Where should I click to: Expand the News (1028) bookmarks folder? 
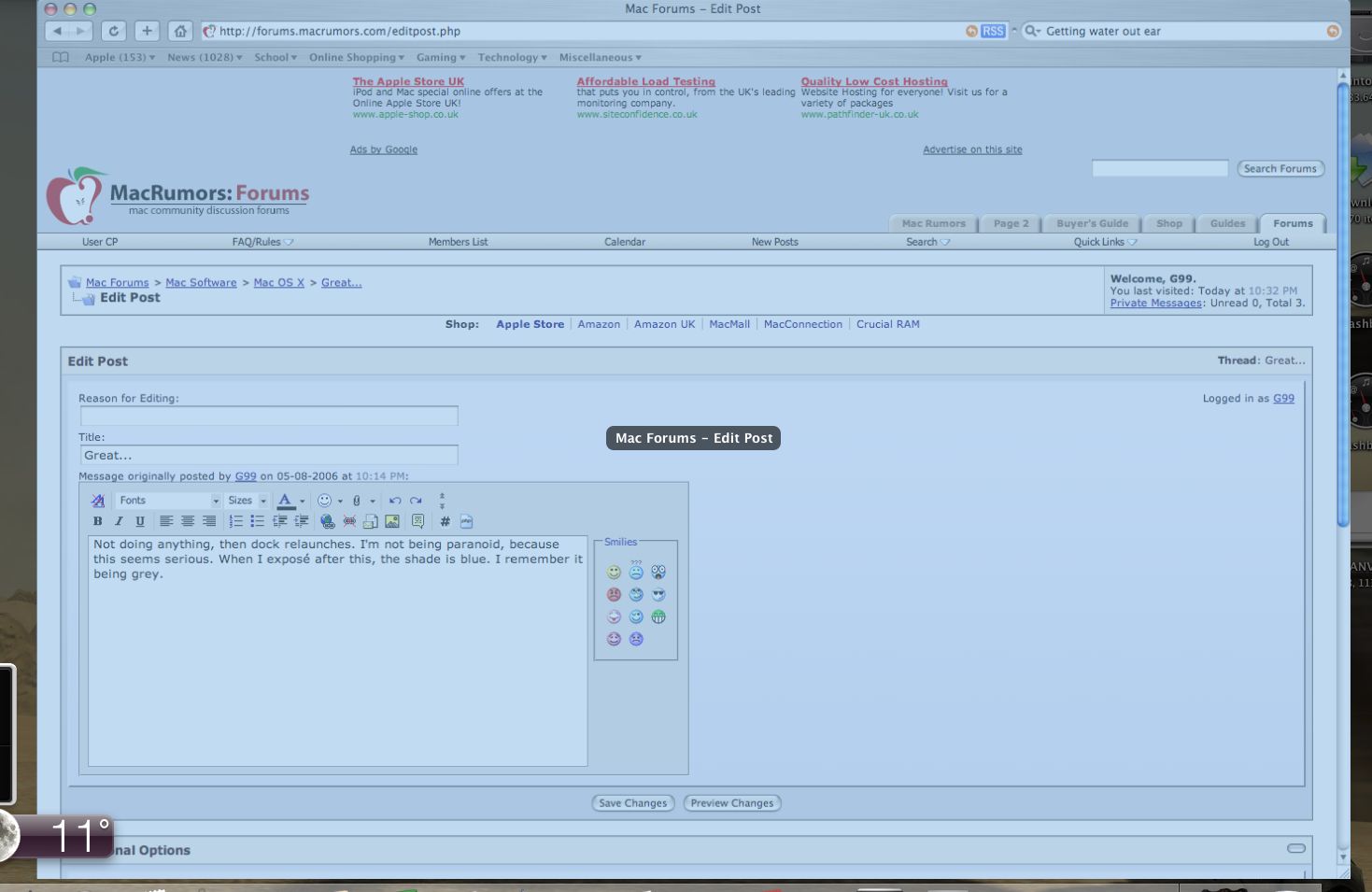tap(205, 58)
